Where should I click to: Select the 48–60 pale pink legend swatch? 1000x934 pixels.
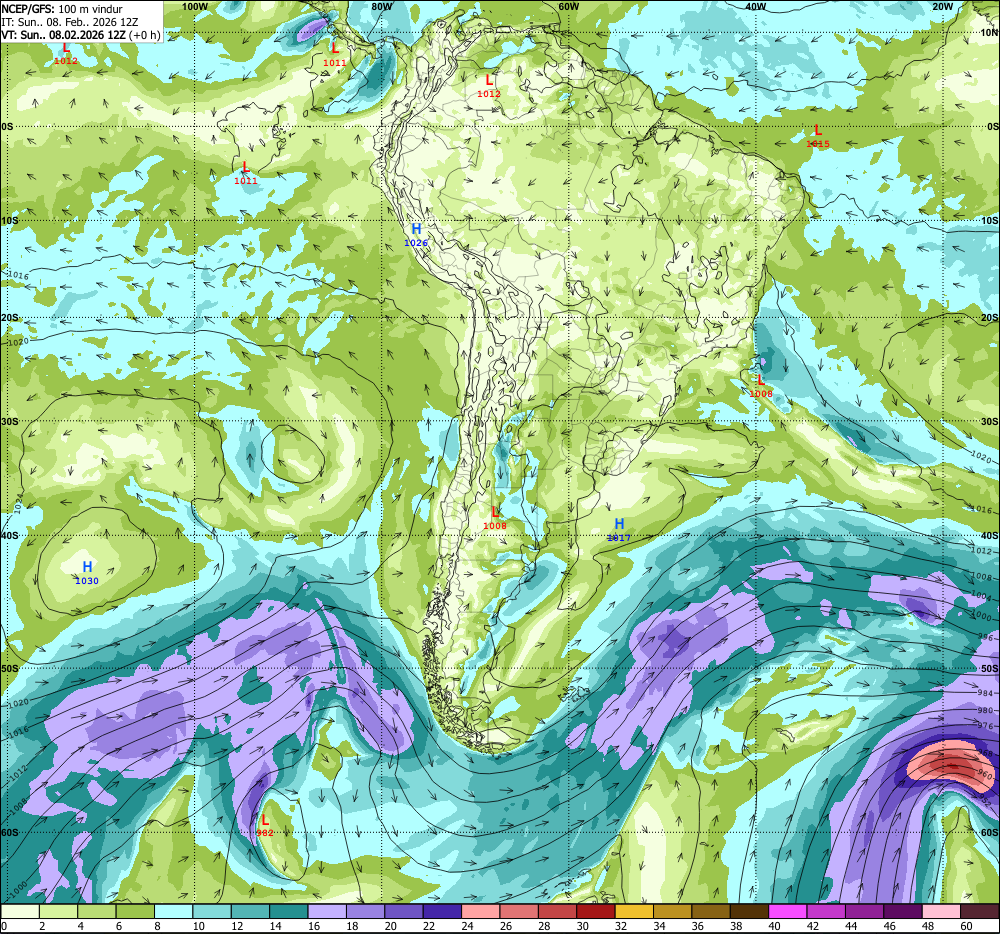(x=942, y=912)
